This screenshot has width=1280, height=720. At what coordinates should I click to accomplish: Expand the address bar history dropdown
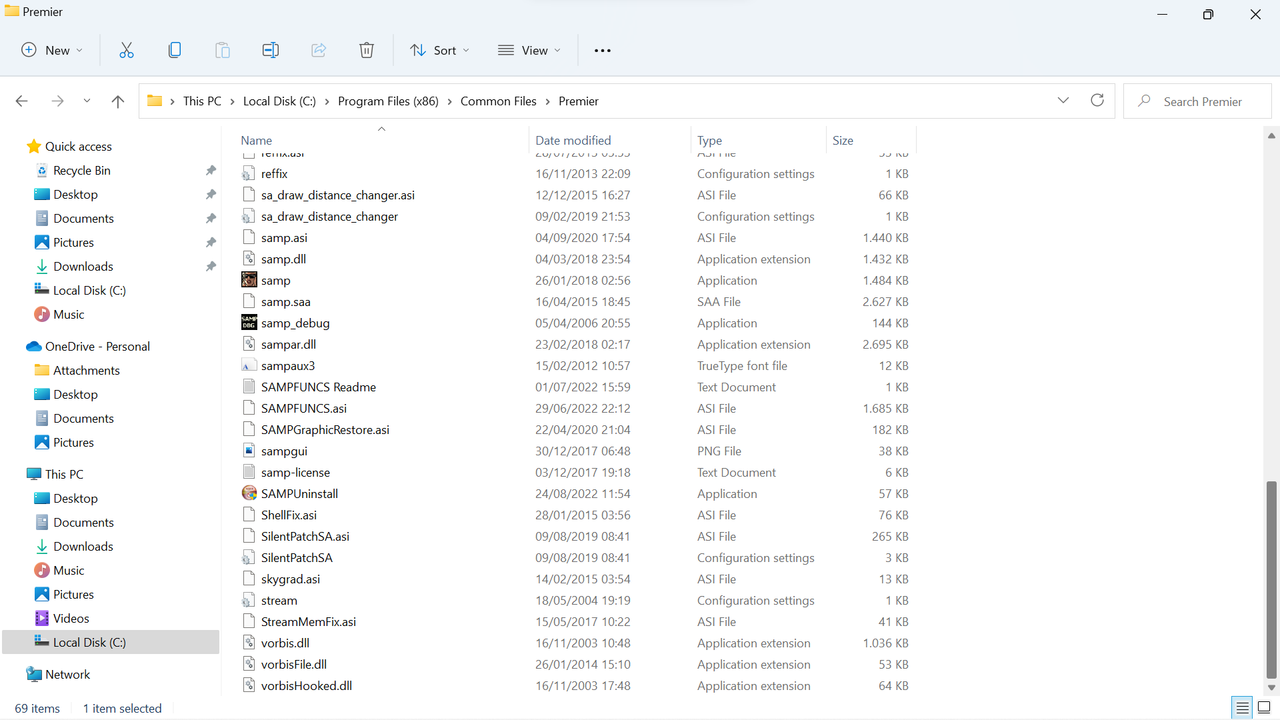point(1063,101)
